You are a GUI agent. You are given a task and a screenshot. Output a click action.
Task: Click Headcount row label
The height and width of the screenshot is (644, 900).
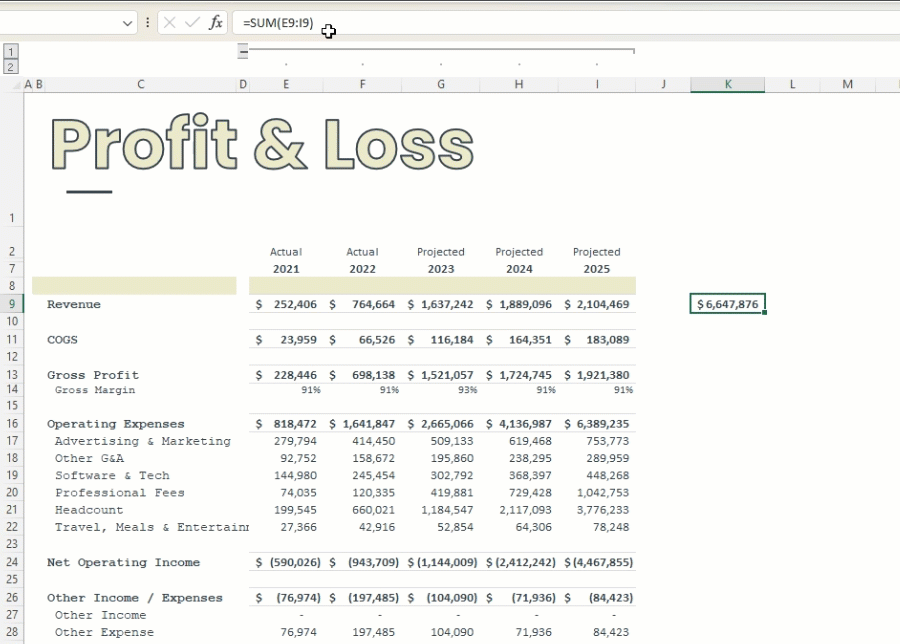pos(89,510)
